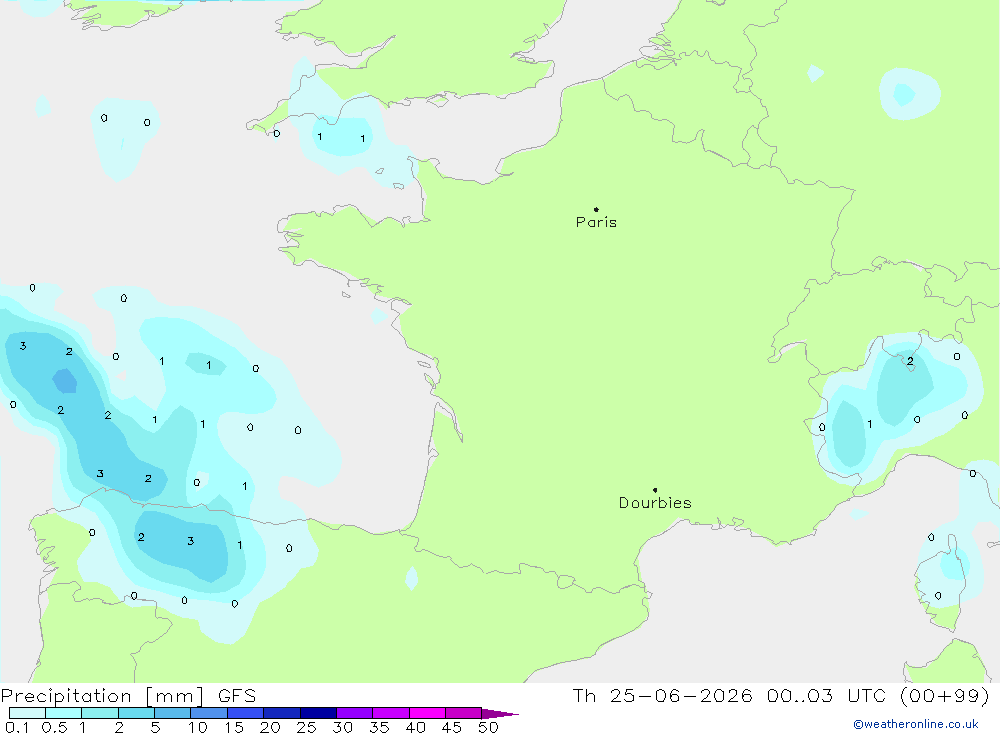Click legend value label '0.5'

coord(54,727)
